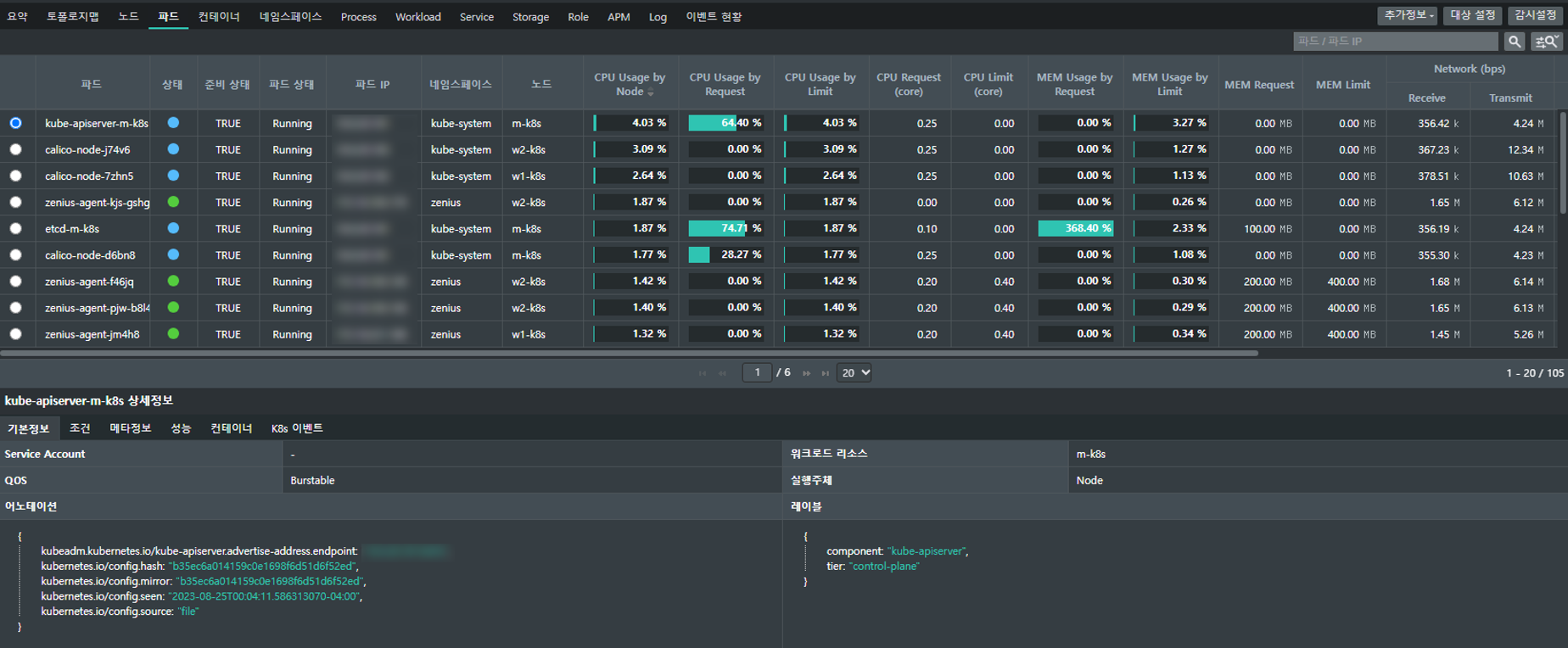Click etcd-m-k8s MEM by Request 368.40 % bar
This screenshot has height=648, width=1568.
click(1075, 228)
